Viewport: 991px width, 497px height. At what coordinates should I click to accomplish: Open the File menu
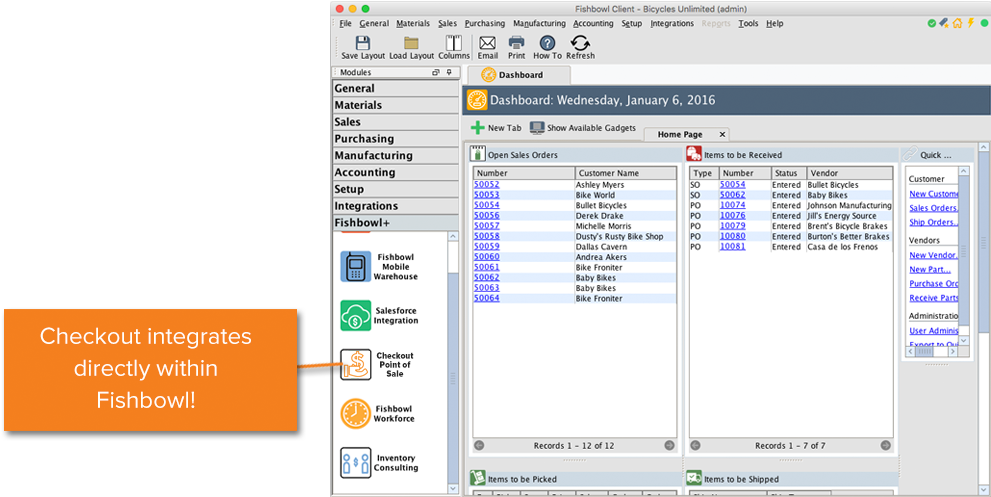pyautogui.click(x=345, y=23)
